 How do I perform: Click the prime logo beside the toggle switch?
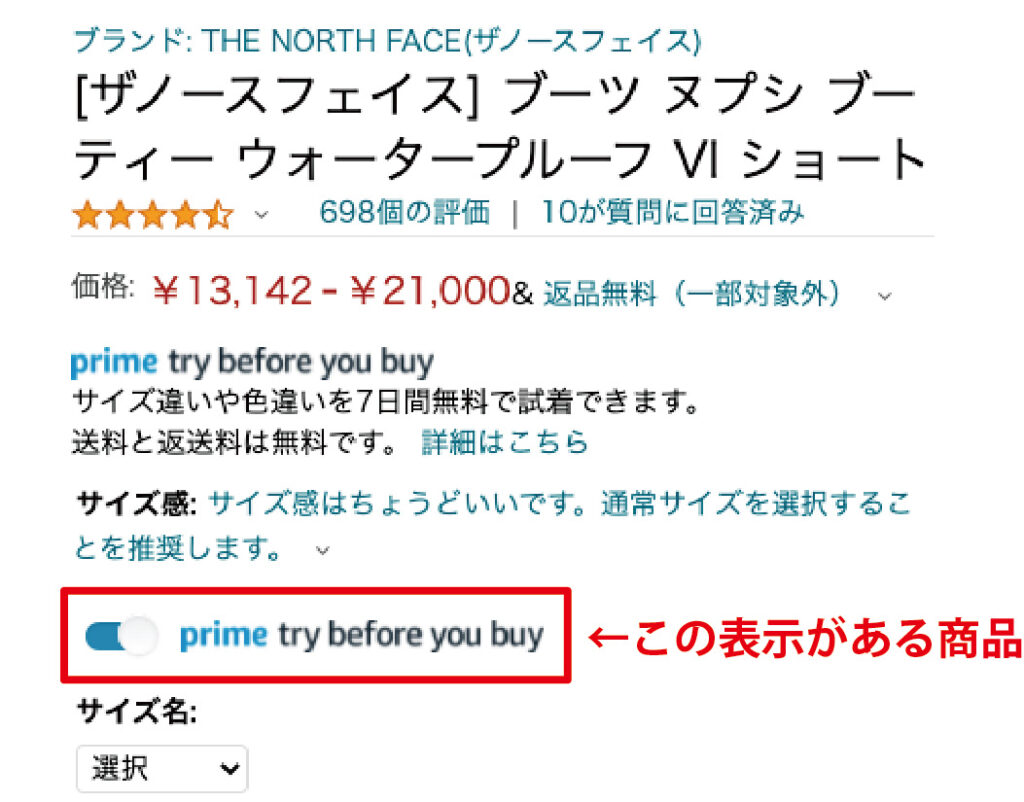[223, 635]
